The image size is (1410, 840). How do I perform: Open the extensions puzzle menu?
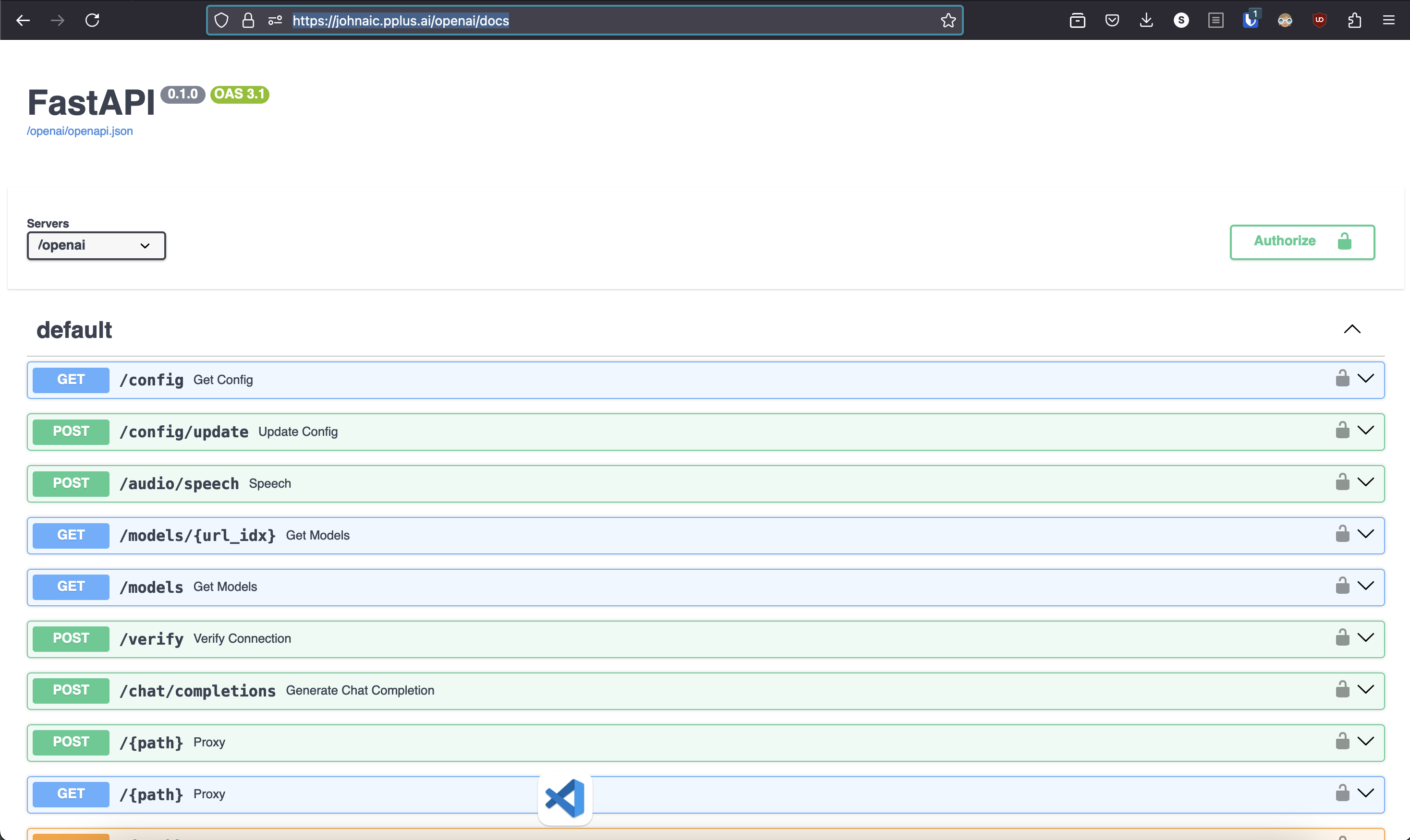click(x=1354, y=20)
